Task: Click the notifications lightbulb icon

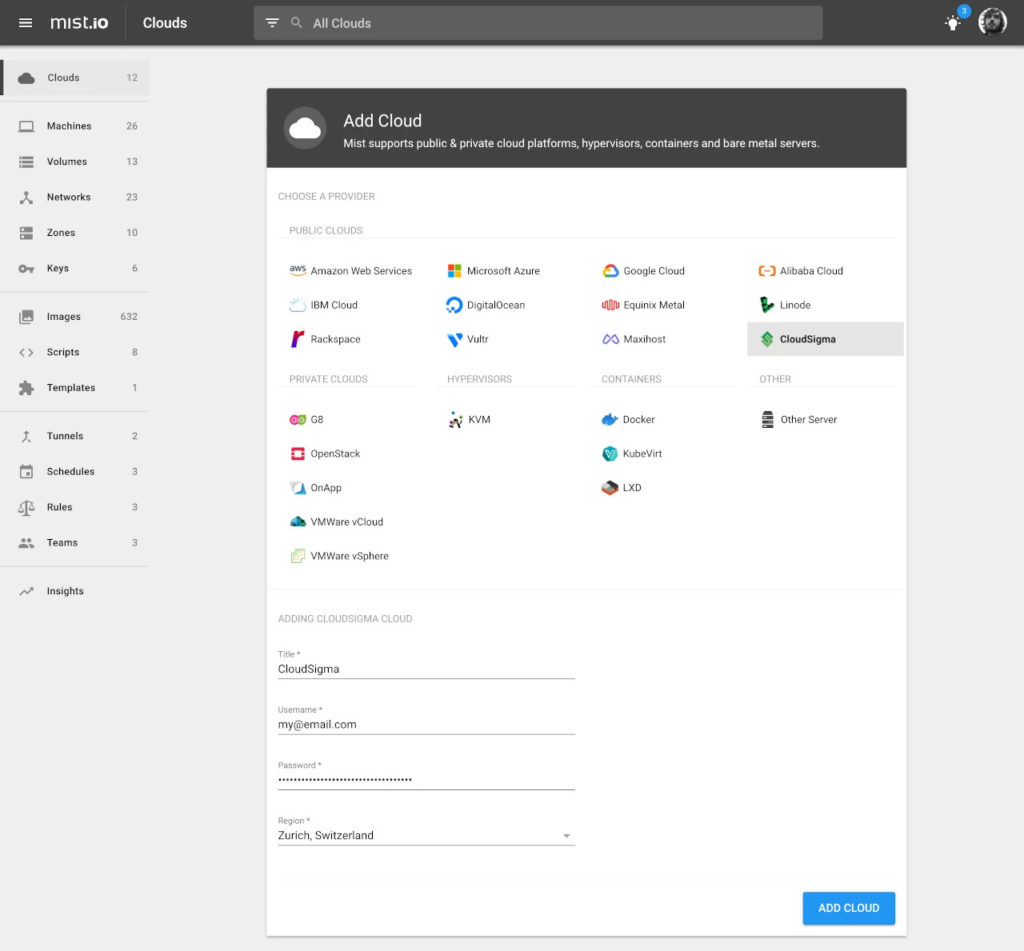Action: [953, 22]
